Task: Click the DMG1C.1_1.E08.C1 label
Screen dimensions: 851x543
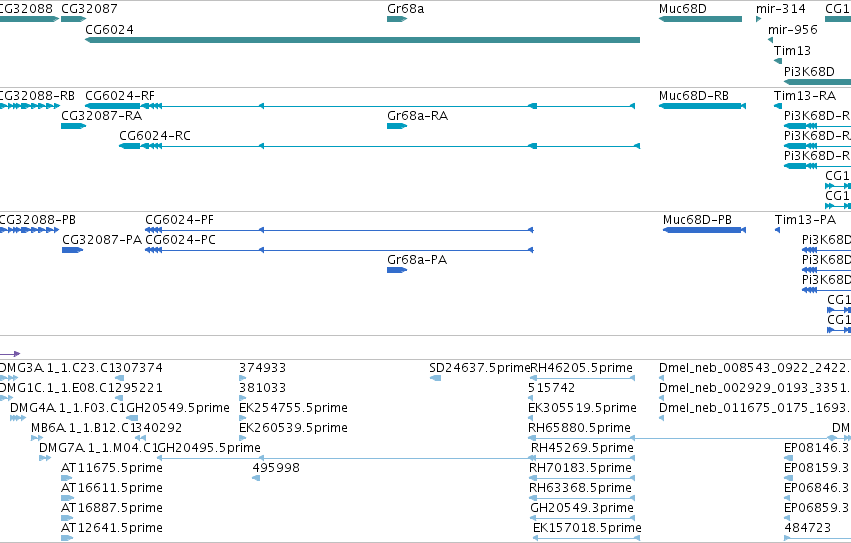Action: pos(57,388)
